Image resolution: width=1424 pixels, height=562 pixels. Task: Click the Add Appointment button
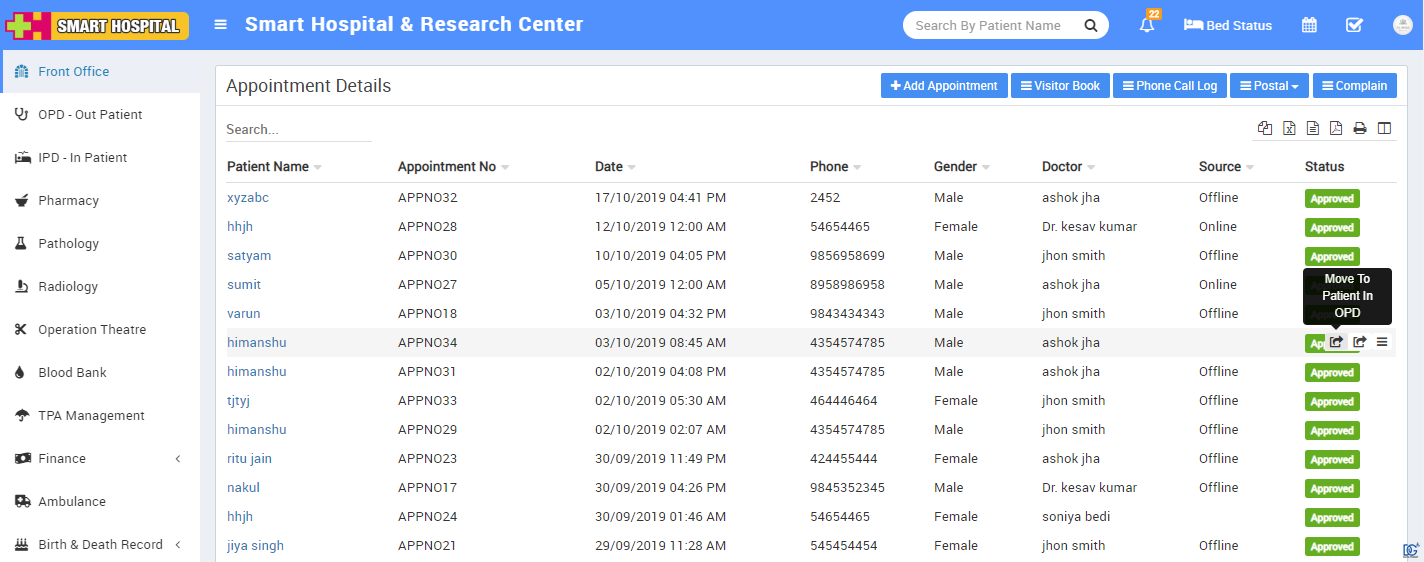943,86
